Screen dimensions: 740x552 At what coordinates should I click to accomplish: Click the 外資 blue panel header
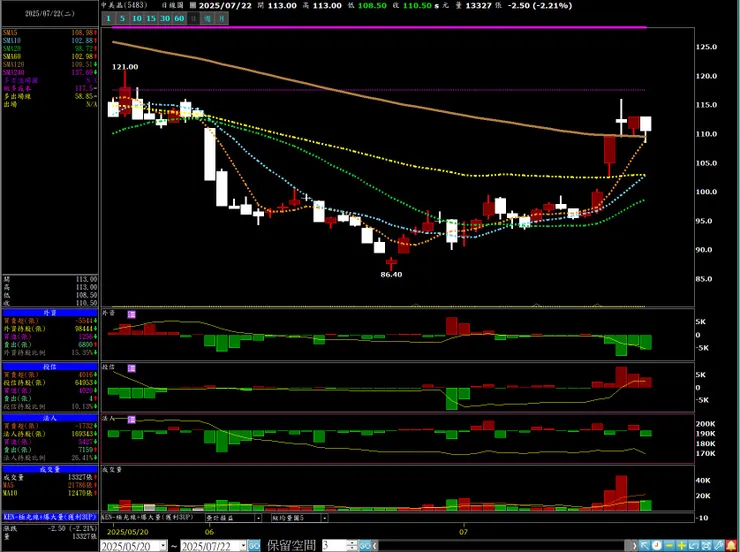50,313
